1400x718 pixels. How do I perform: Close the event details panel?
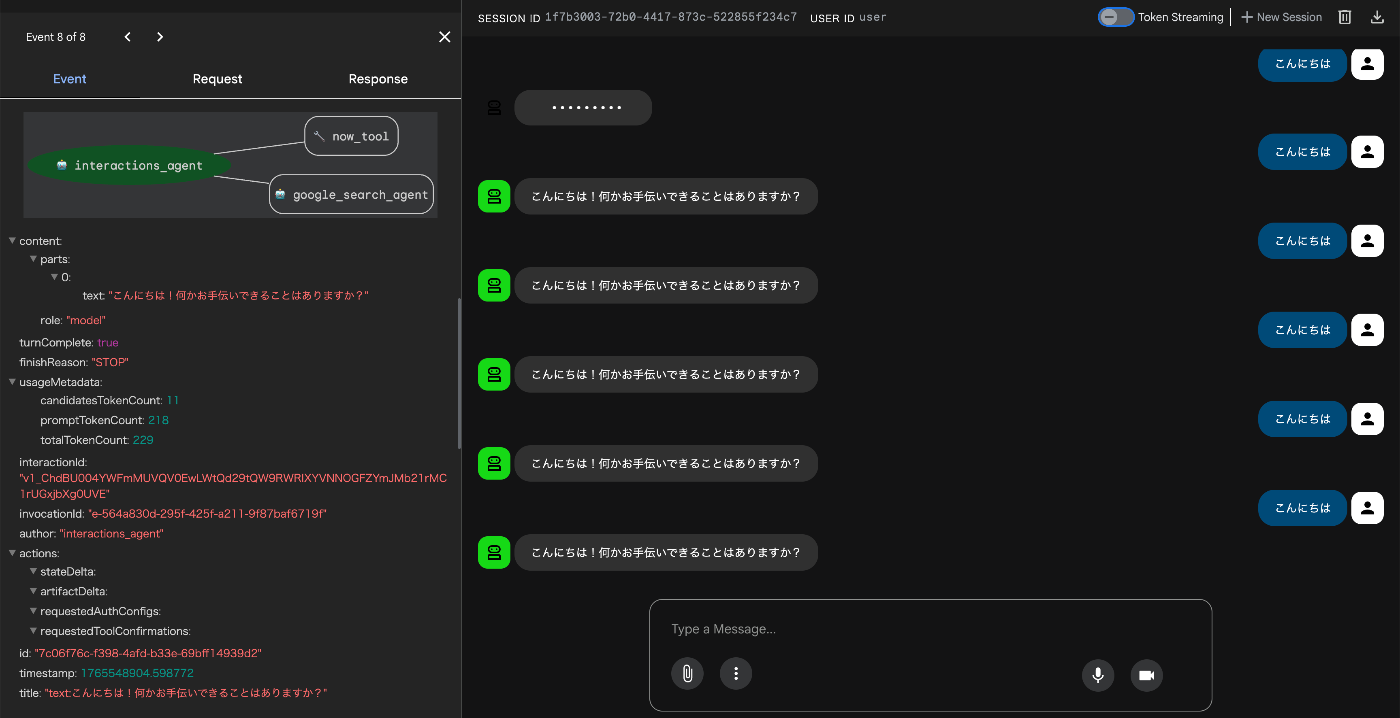[445, 37]
